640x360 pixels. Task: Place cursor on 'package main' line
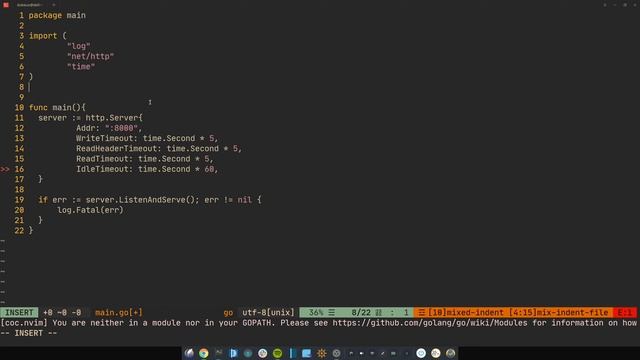(57, 16)
